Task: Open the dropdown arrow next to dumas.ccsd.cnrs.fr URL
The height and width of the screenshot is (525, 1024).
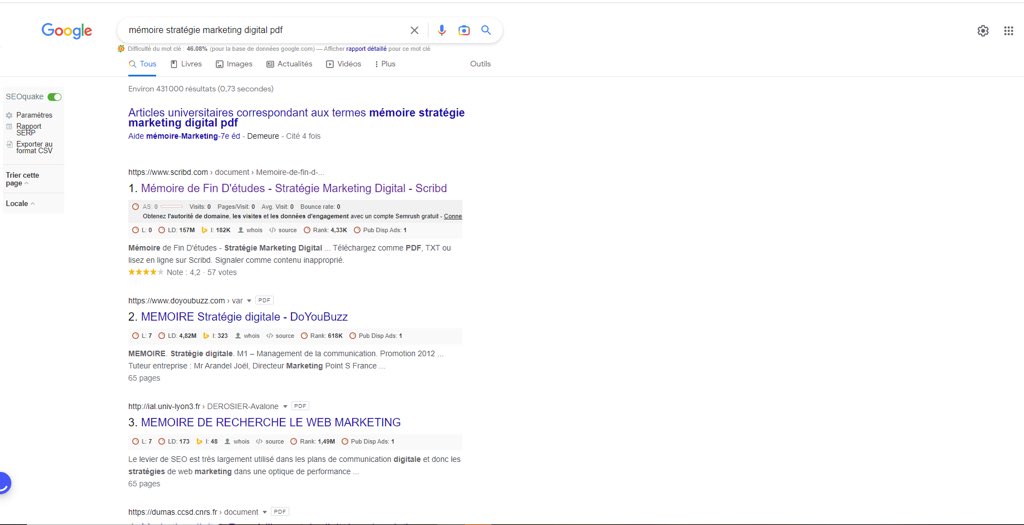Action: point(264,512)
